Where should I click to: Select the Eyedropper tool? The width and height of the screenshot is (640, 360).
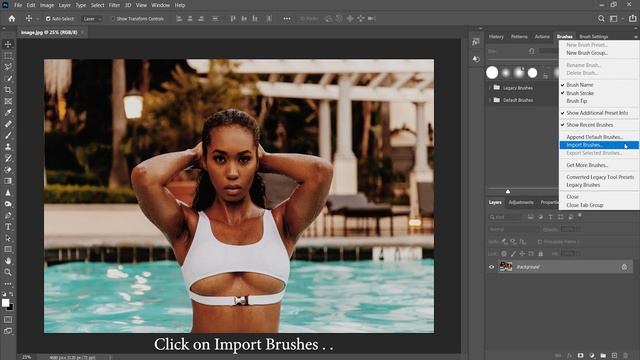[x=8, y=113]
